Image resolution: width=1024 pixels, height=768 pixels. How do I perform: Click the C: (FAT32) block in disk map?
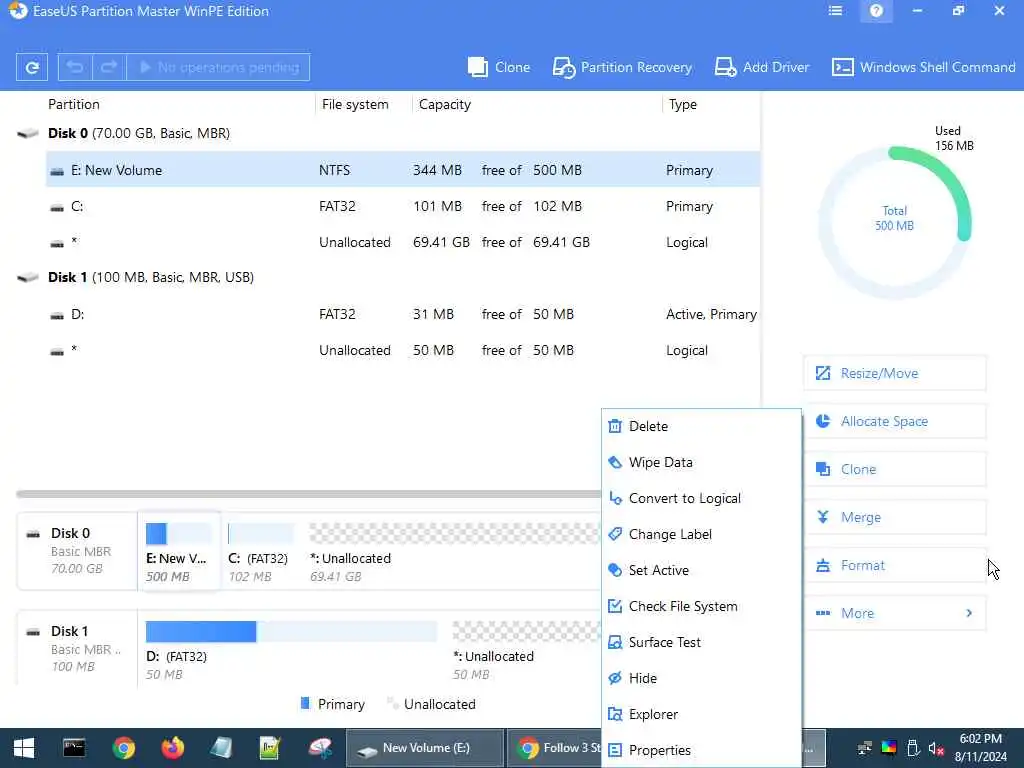tap(261, 551)
